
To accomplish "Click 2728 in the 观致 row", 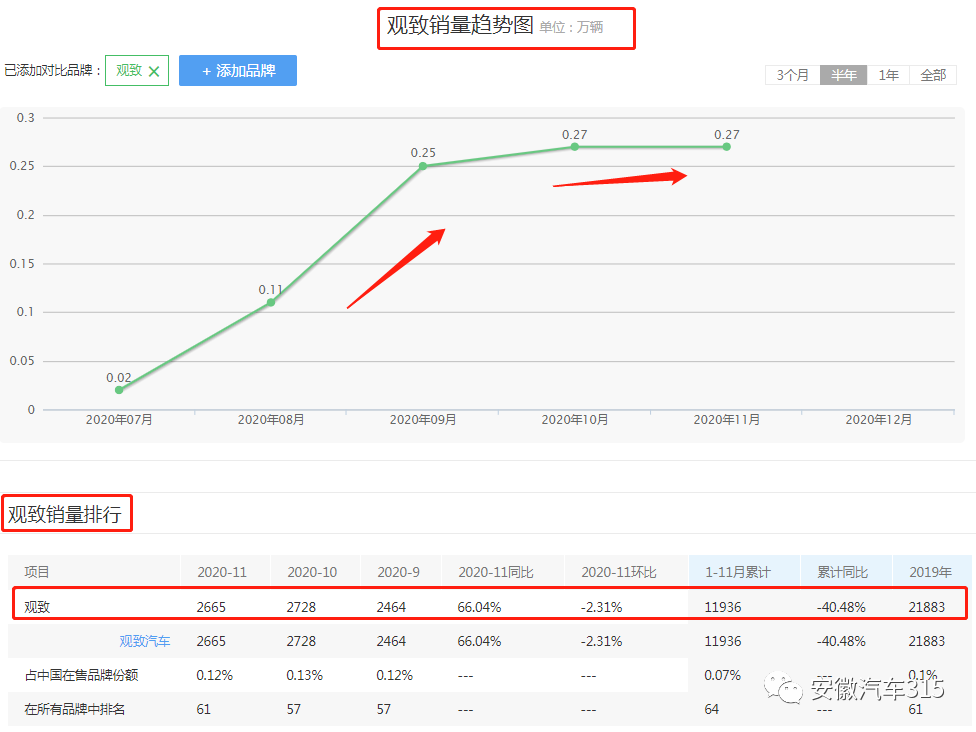I will (301, 607).
